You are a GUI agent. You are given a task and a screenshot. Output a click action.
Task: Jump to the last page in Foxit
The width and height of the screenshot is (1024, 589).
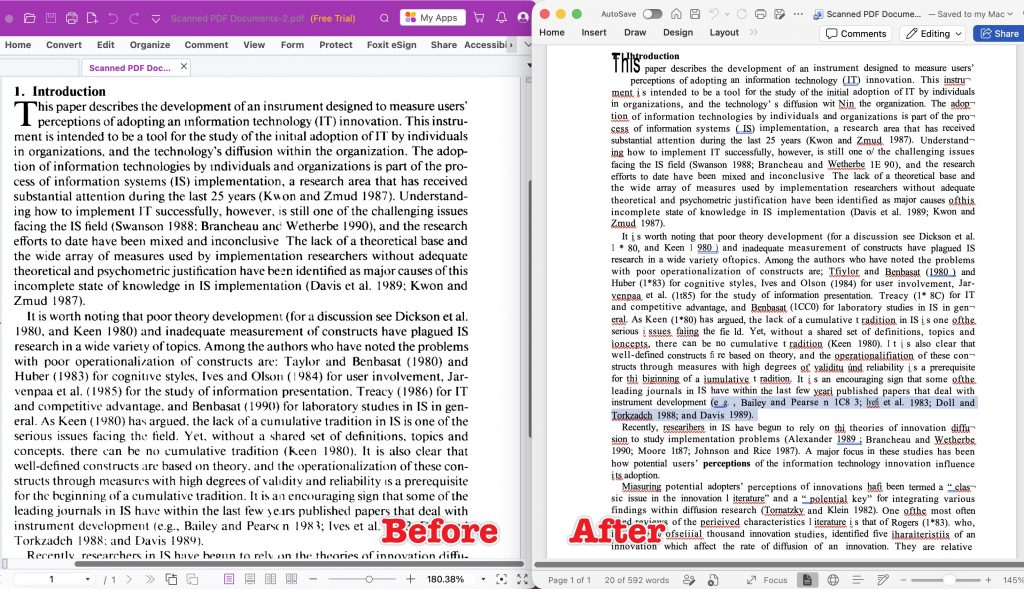(x=150, y=579)
